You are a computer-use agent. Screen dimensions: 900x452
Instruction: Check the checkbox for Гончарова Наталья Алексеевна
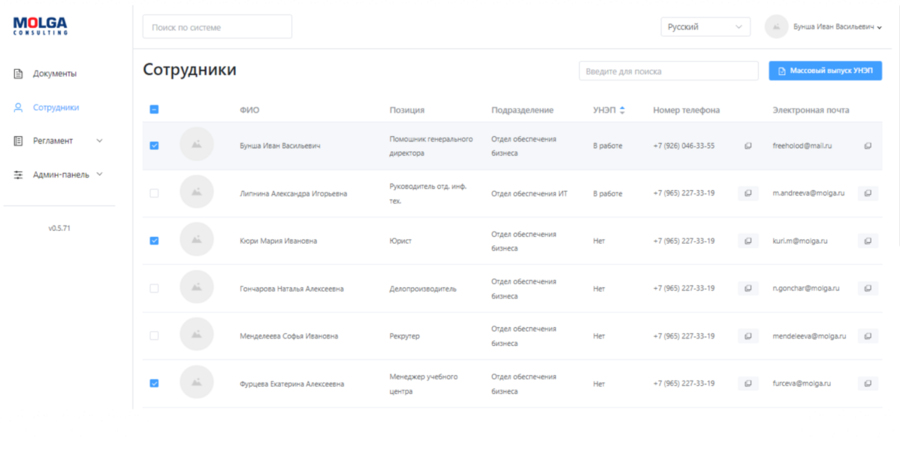[x=154, y=288]
